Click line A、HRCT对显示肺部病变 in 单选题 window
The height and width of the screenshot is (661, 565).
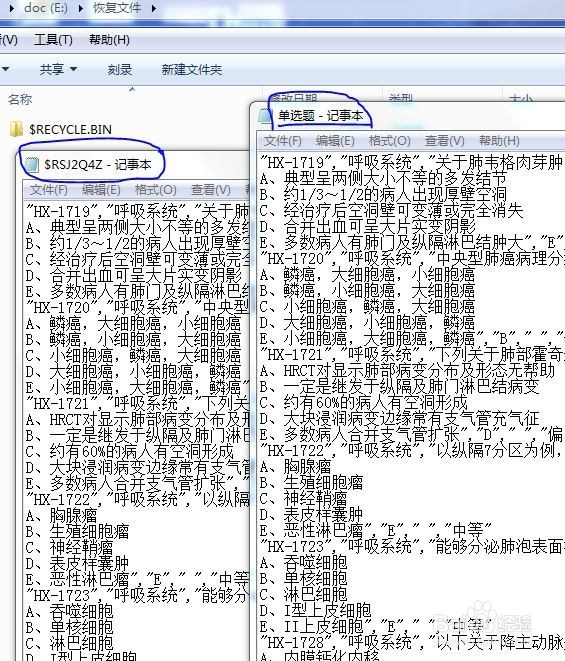pos(407,371)
